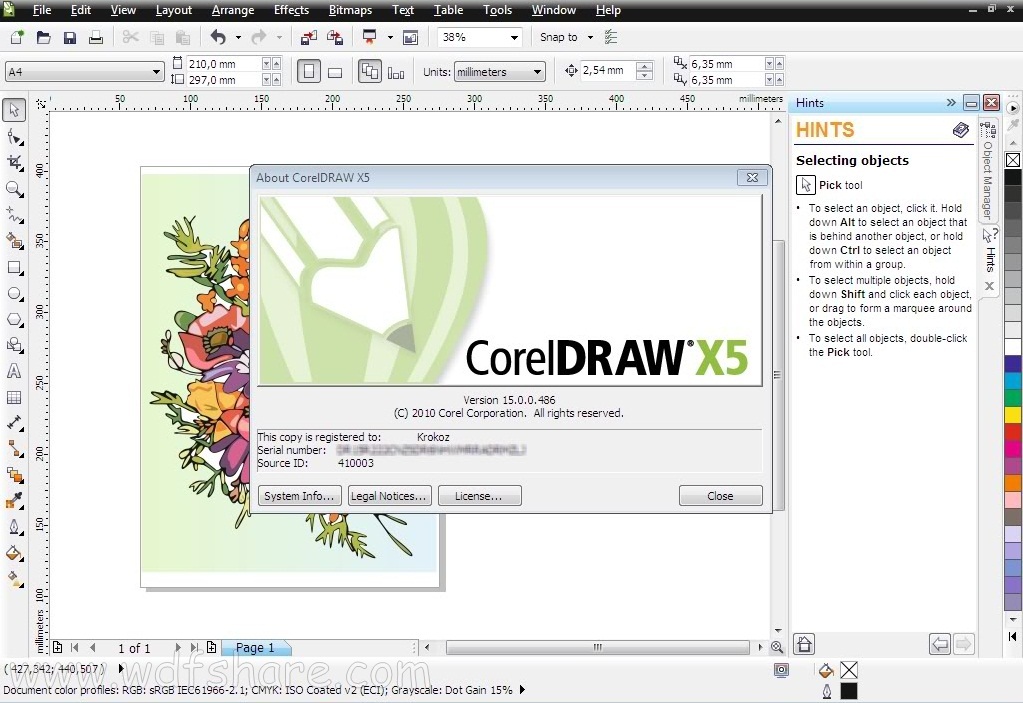Click the Legal Notices button
The image size is (1023, 703).
click(389, 496)
